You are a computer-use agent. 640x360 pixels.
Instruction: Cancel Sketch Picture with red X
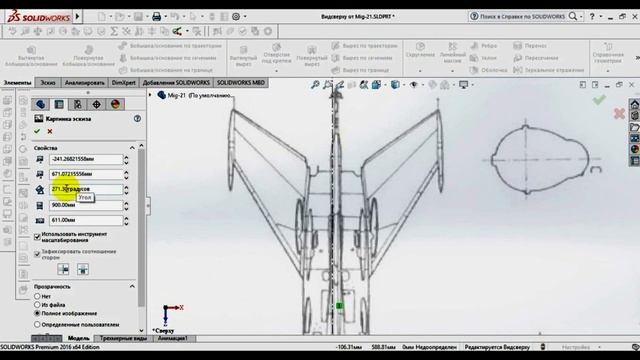(50, 131)
